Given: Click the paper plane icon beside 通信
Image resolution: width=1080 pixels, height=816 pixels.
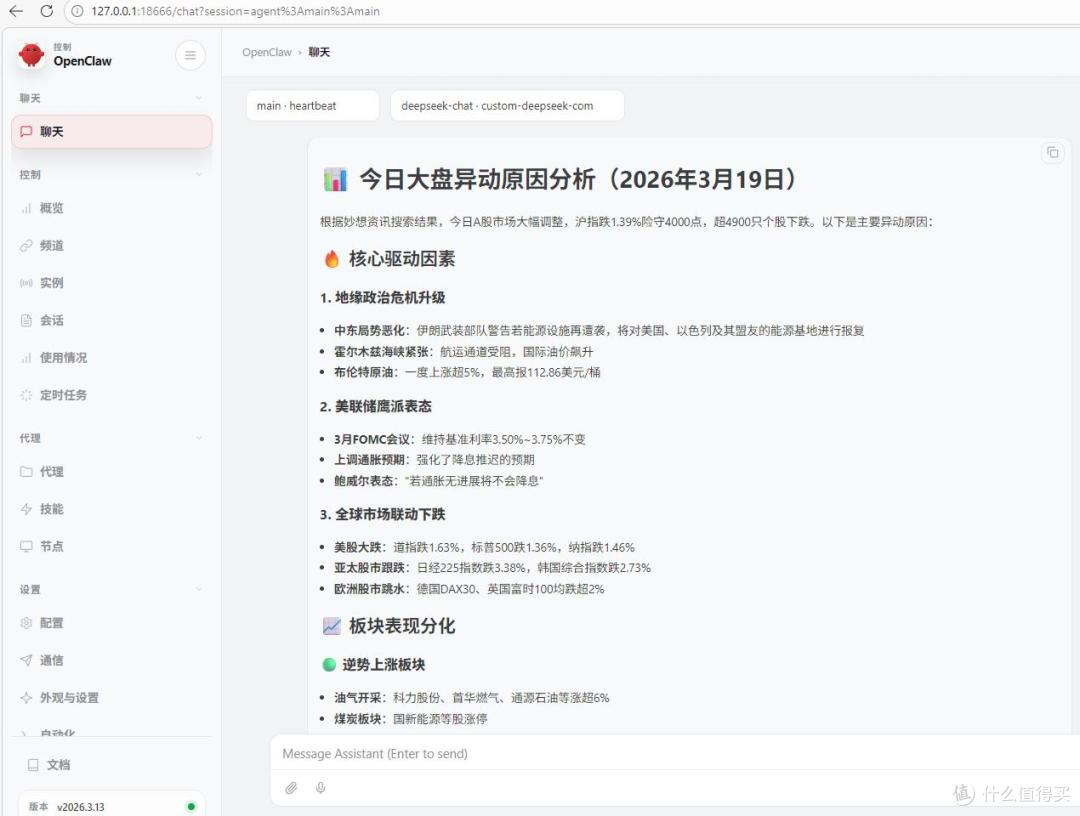Looking at the screenshot, I should tap(26, 660).
